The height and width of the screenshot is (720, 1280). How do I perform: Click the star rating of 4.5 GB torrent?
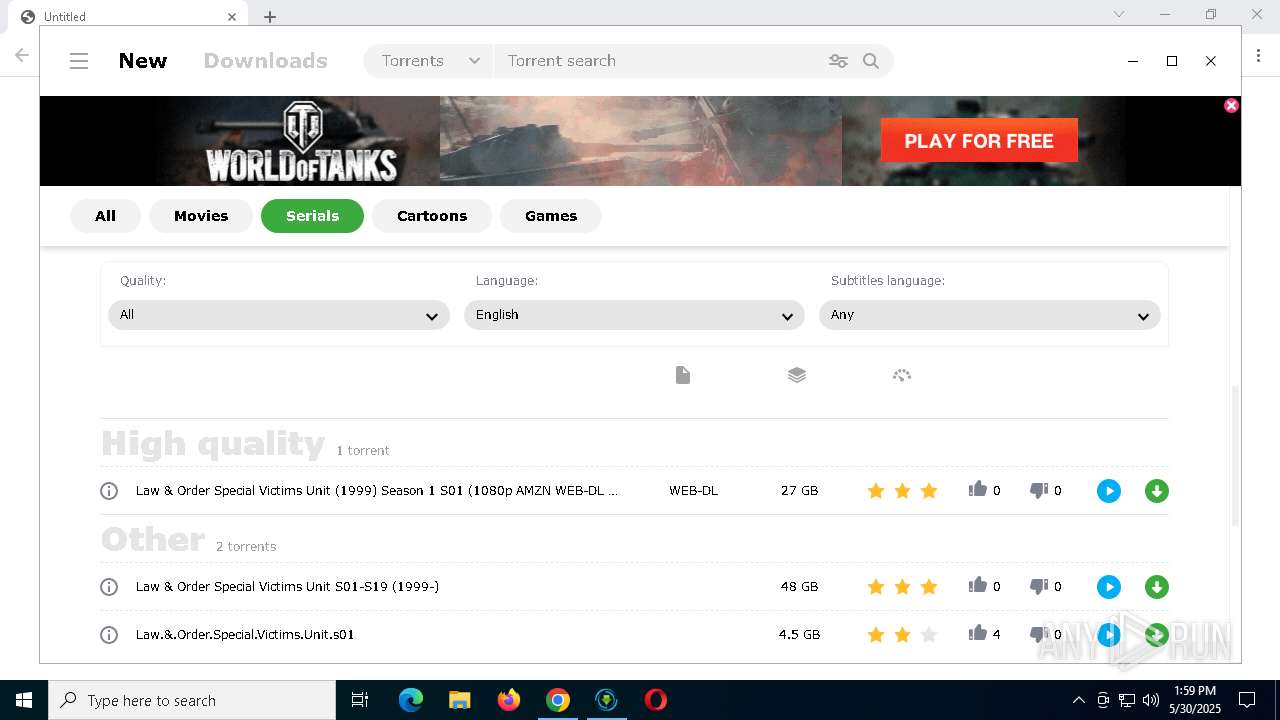[902, 635]
